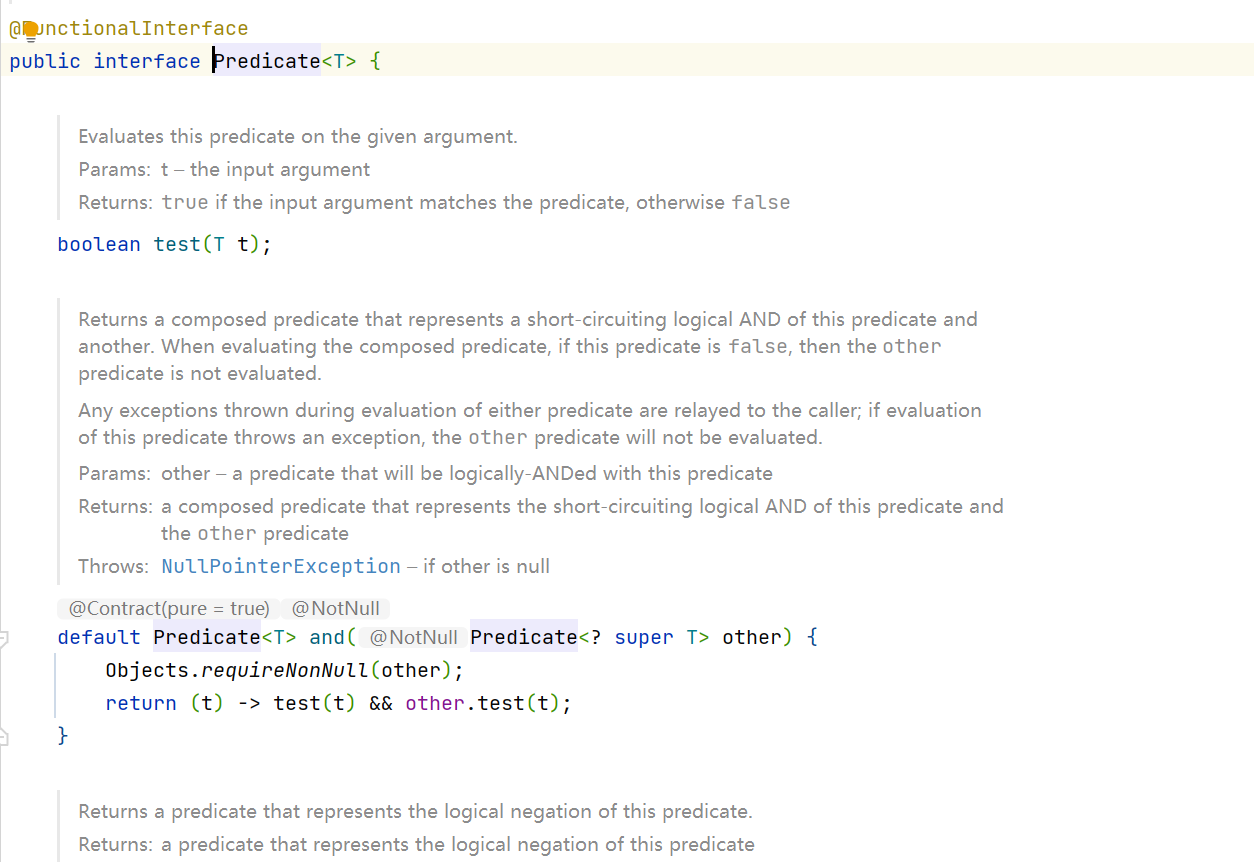Click the interface keyword
Screen dimensions: 1254x862
(147, 61)
